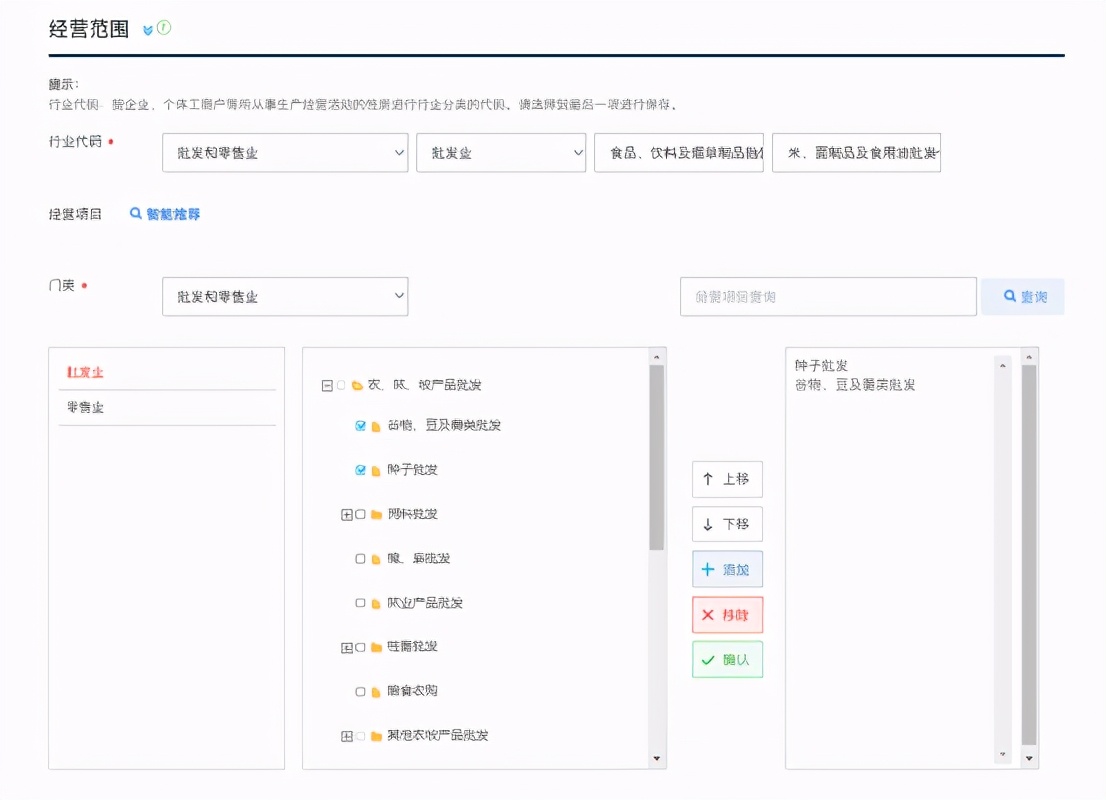Click the 棉、麻批发 tree row label
1106x800 pixels.
(418, 559)
